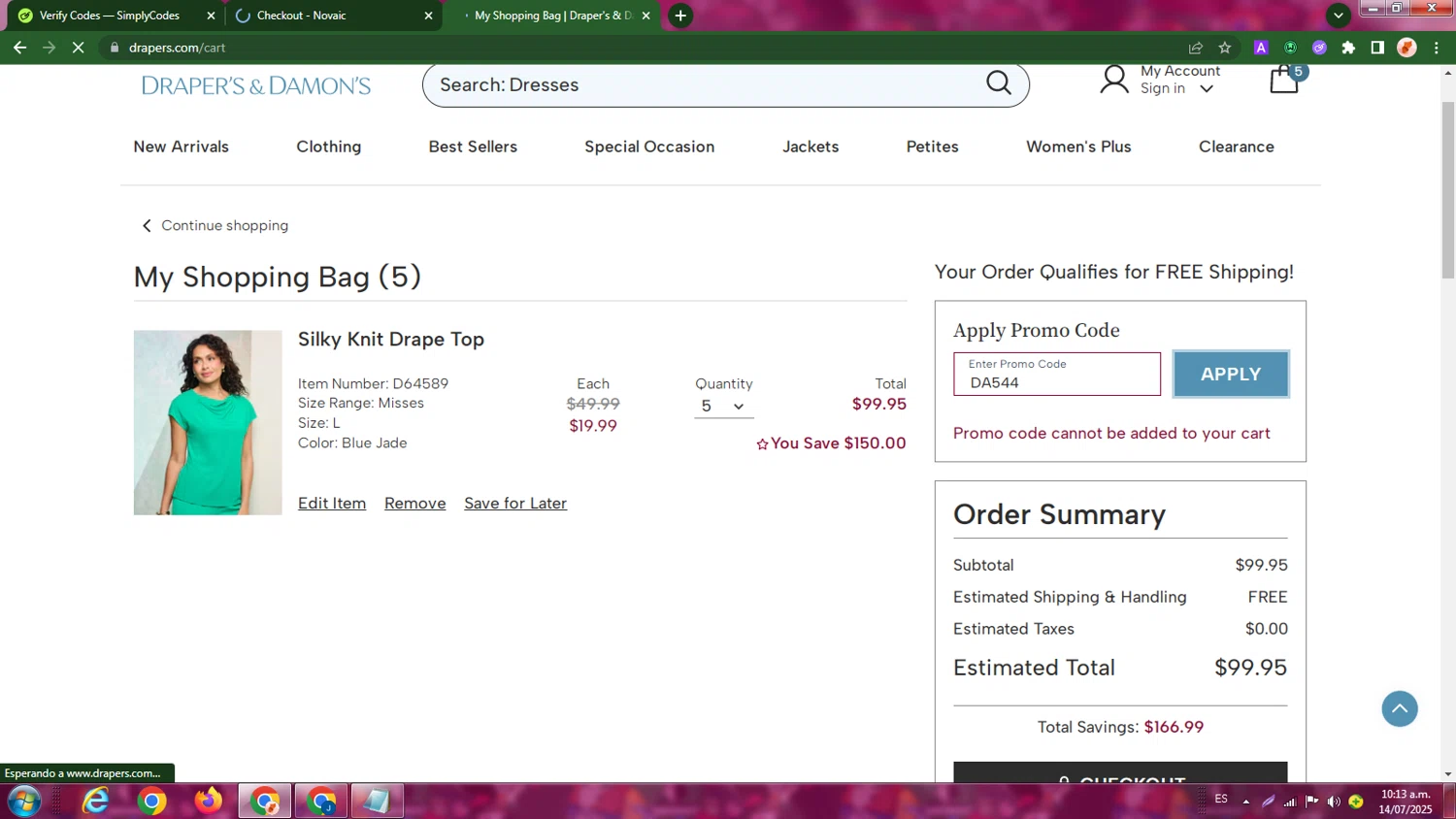
Task: Click the share page icon in address bar
Action: tap(1196, 48)
